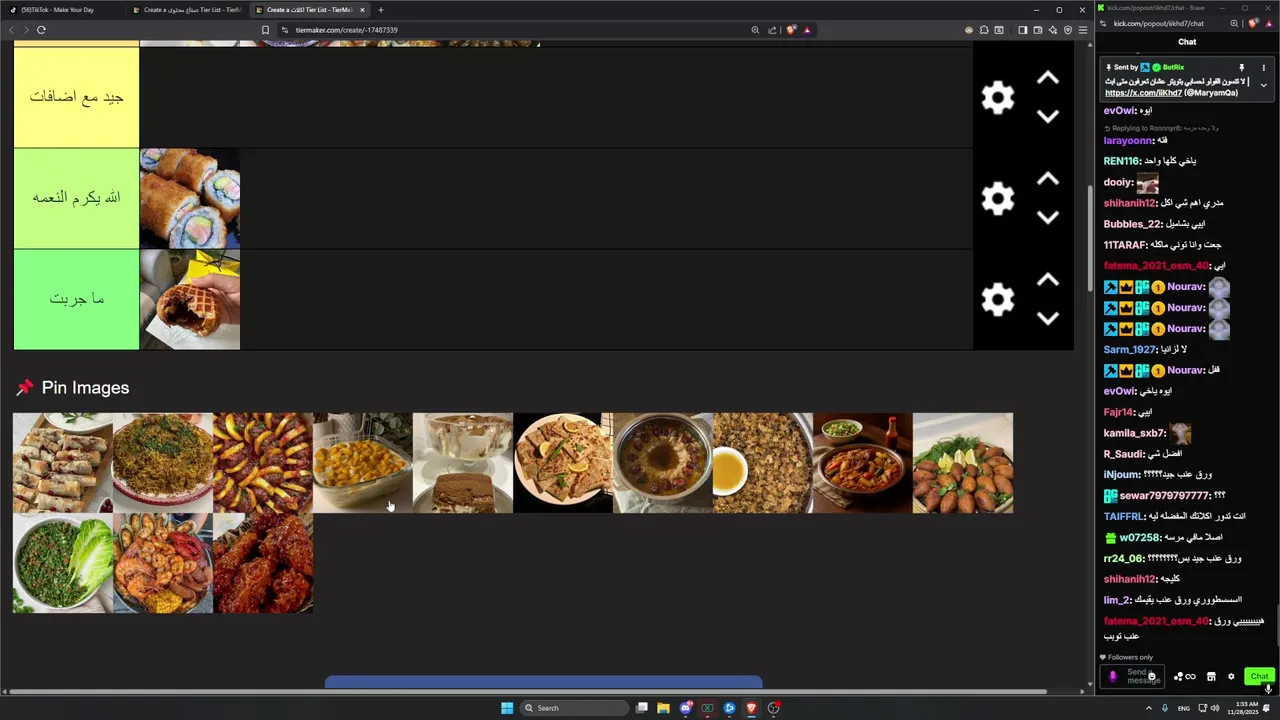Click the taskbar Search box
This screenshot has width=1280, height=720.
tap(575, 708)
